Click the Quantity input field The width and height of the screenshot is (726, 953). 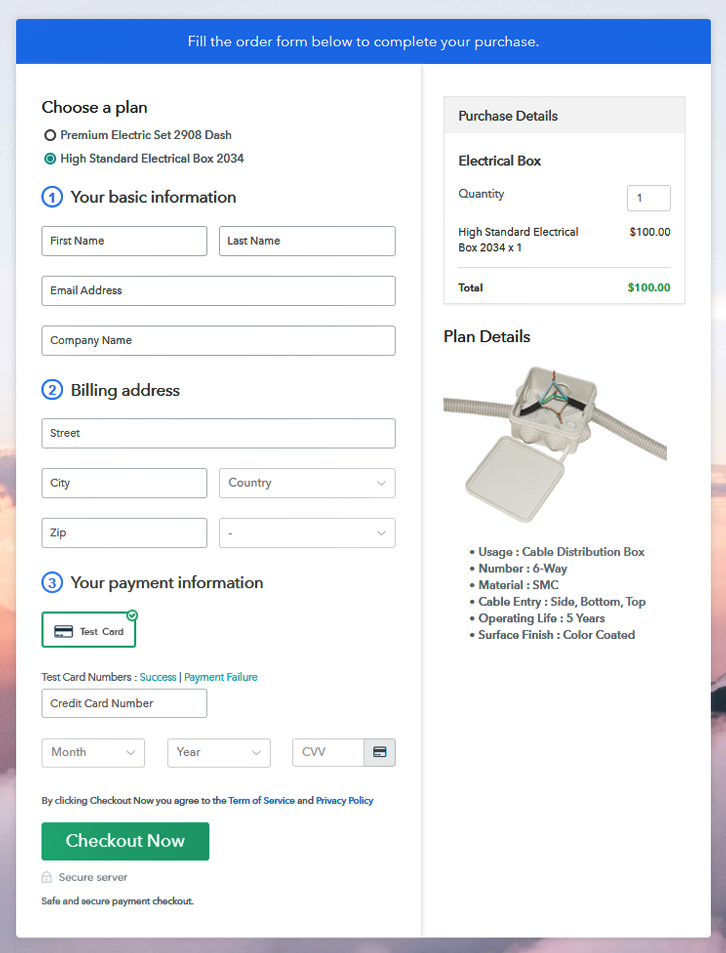[x=649, y=198]
